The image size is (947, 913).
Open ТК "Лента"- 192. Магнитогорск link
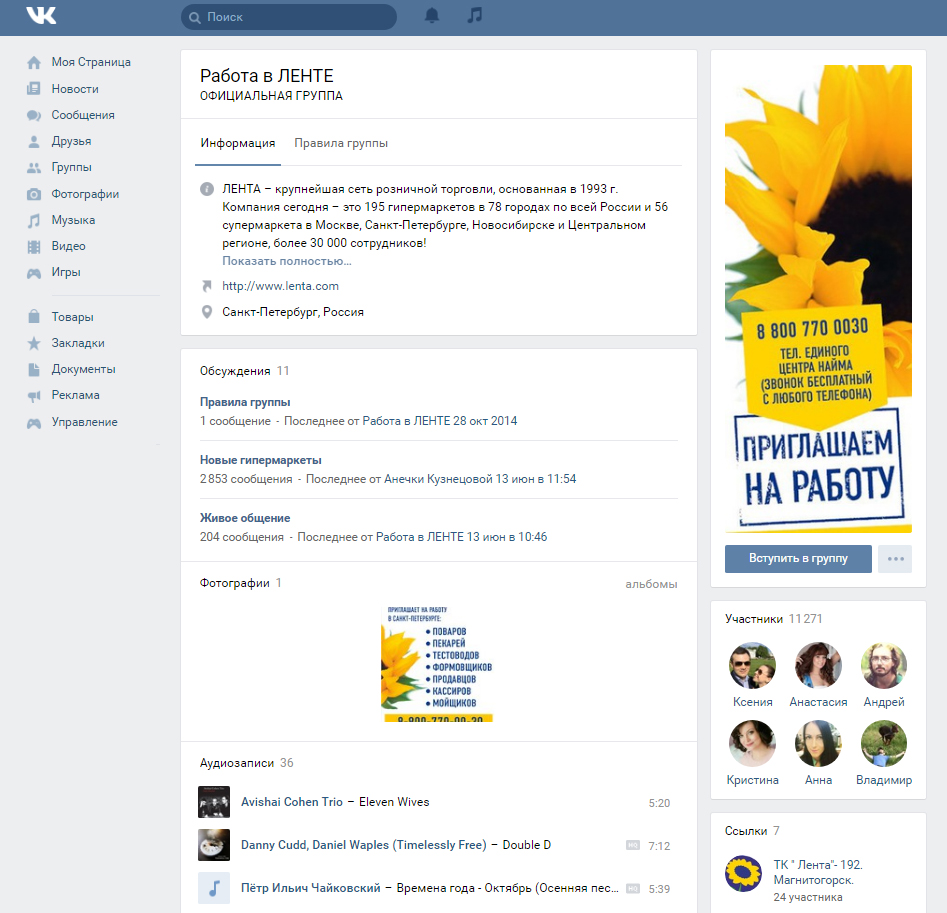coord(818,873)
